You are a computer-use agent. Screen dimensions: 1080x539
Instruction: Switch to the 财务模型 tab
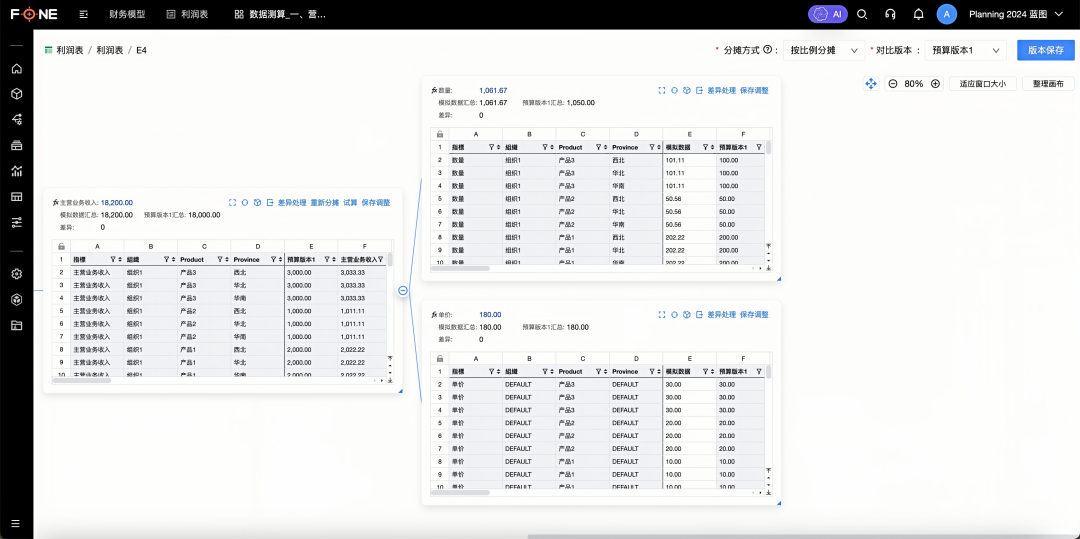pos(127,14)
